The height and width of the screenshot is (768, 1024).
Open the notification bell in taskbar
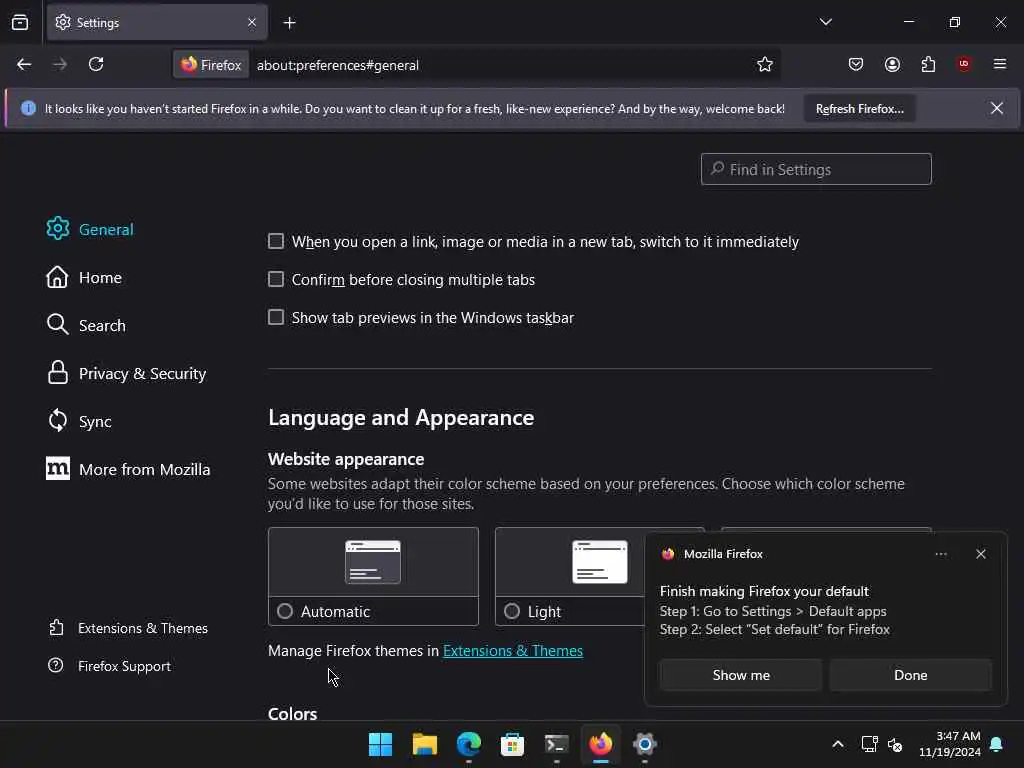click(x=997, y=744)
